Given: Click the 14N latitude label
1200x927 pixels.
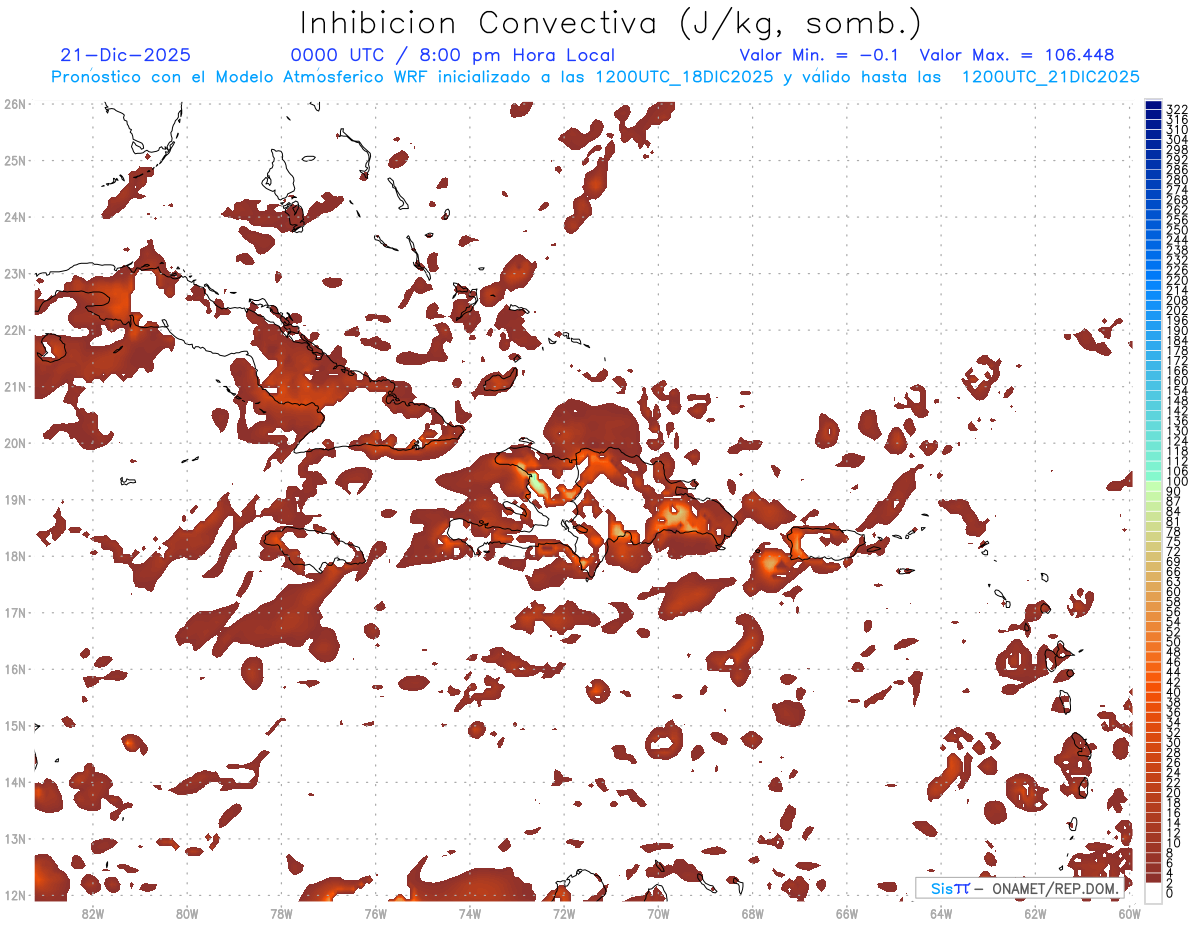Looking at the screenshot, I should (14, 782).
